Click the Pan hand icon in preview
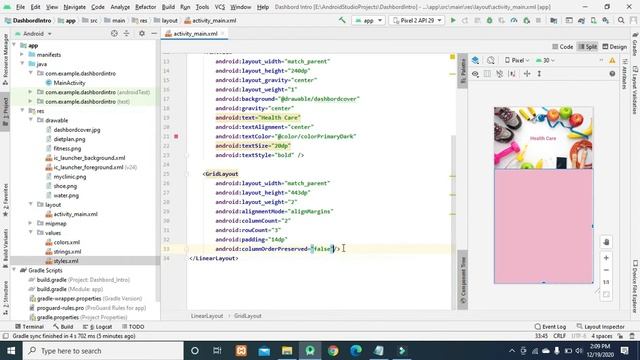Viewport: 640px width, 360px height. pyautogui.click(x=606, y=242)
